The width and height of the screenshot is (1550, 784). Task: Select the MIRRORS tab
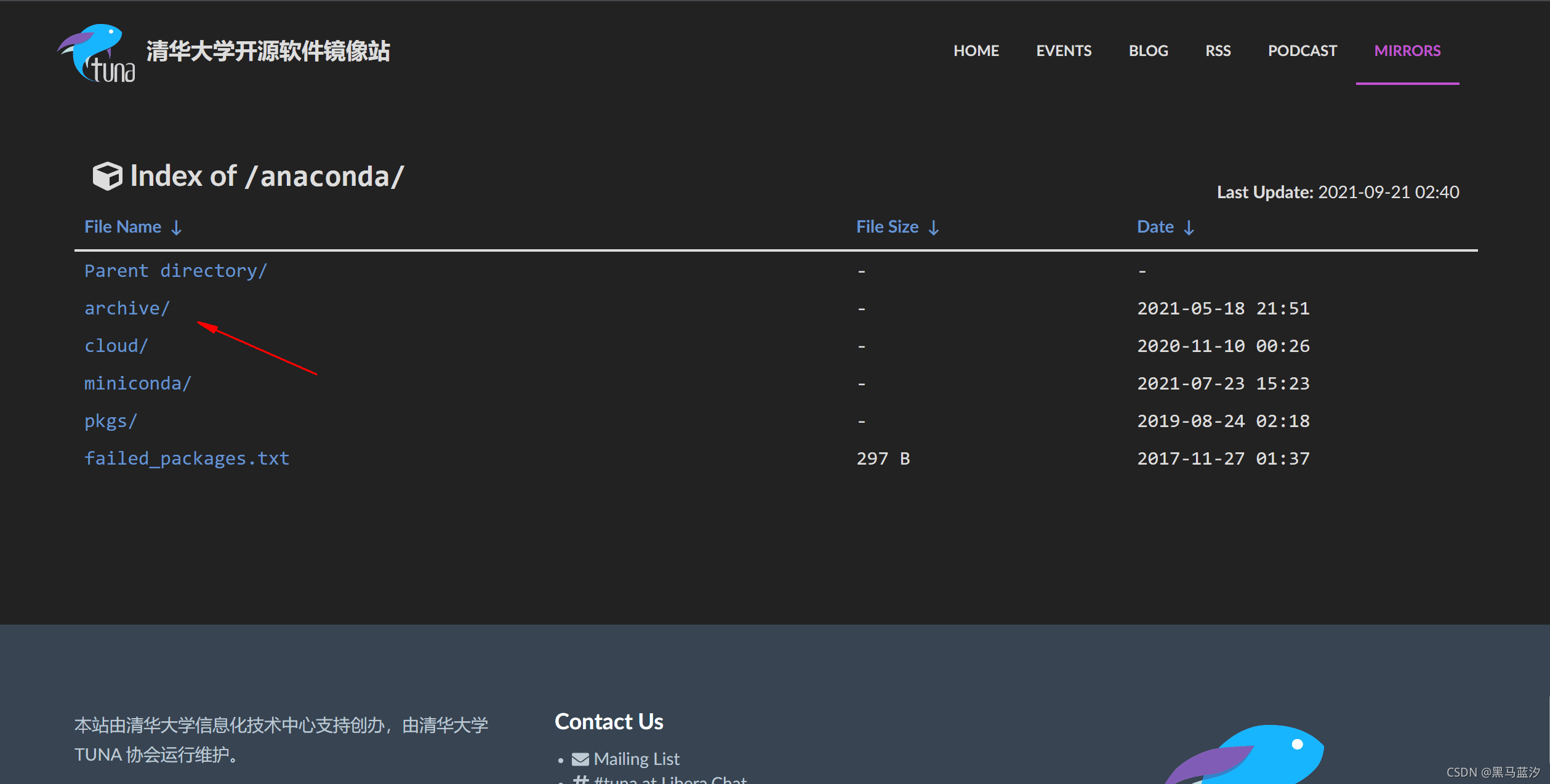click(x=1407, y=51)
